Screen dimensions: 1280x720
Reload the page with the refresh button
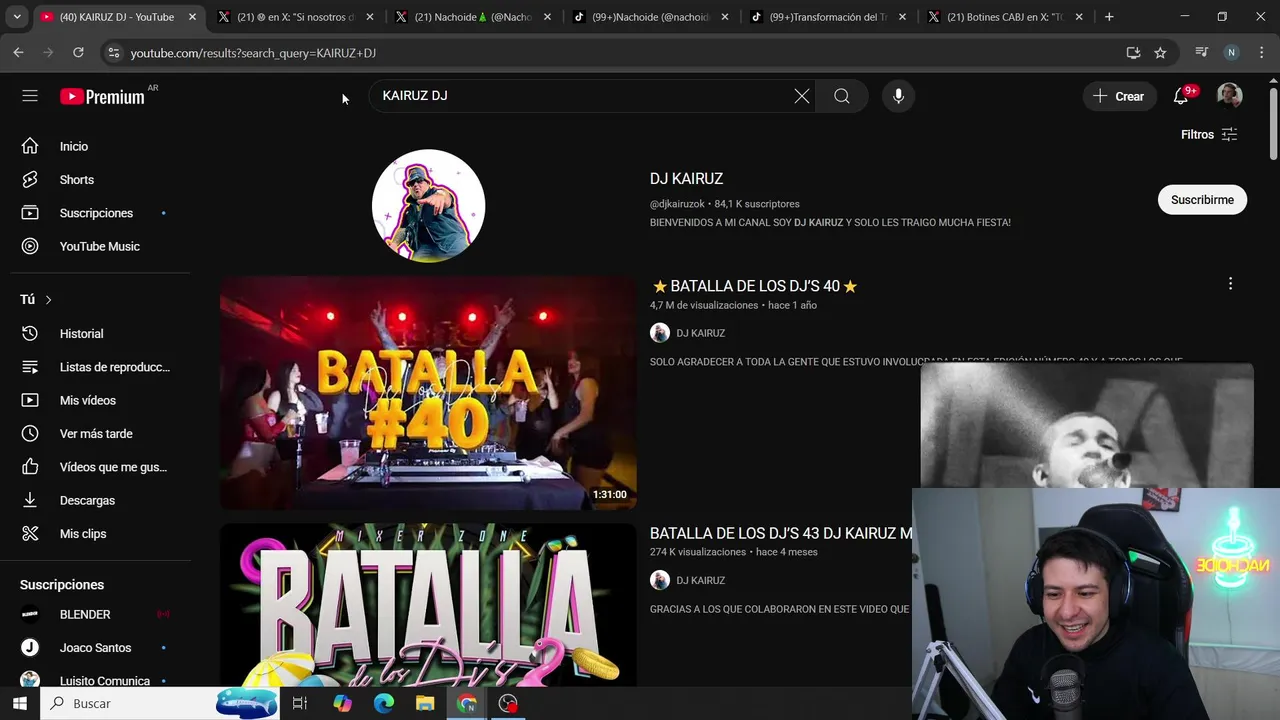pyautogui.click(x=78, y=53)
